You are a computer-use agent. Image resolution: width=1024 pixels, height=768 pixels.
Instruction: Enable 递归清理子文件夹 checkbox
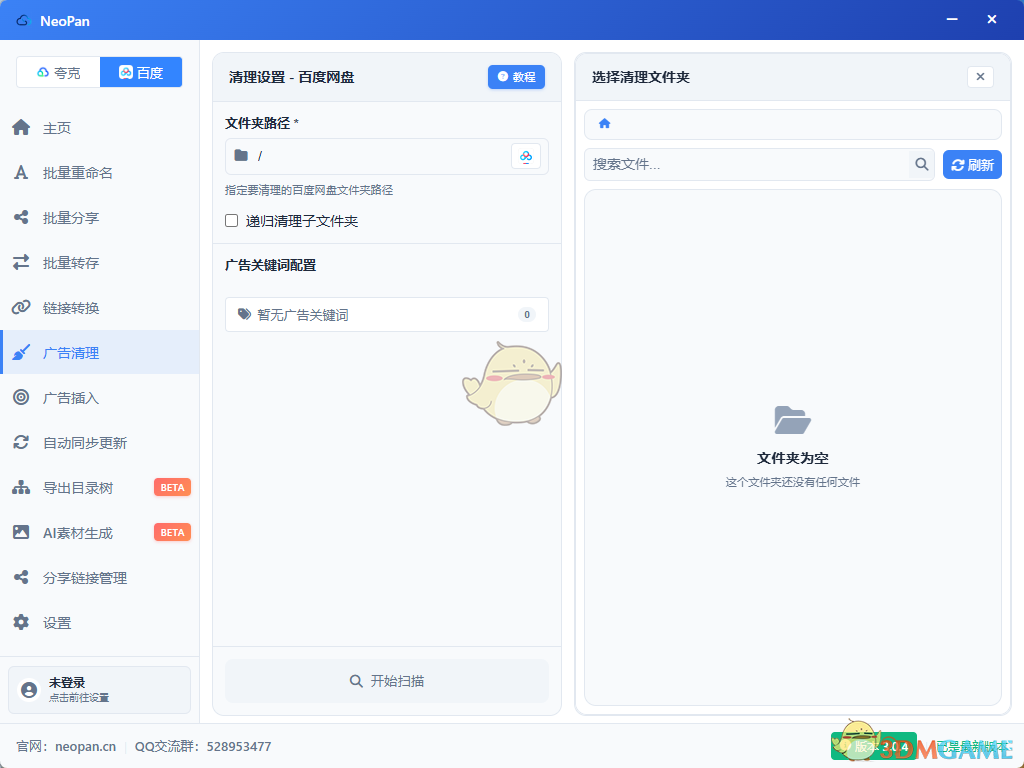(x=232, y=221)
